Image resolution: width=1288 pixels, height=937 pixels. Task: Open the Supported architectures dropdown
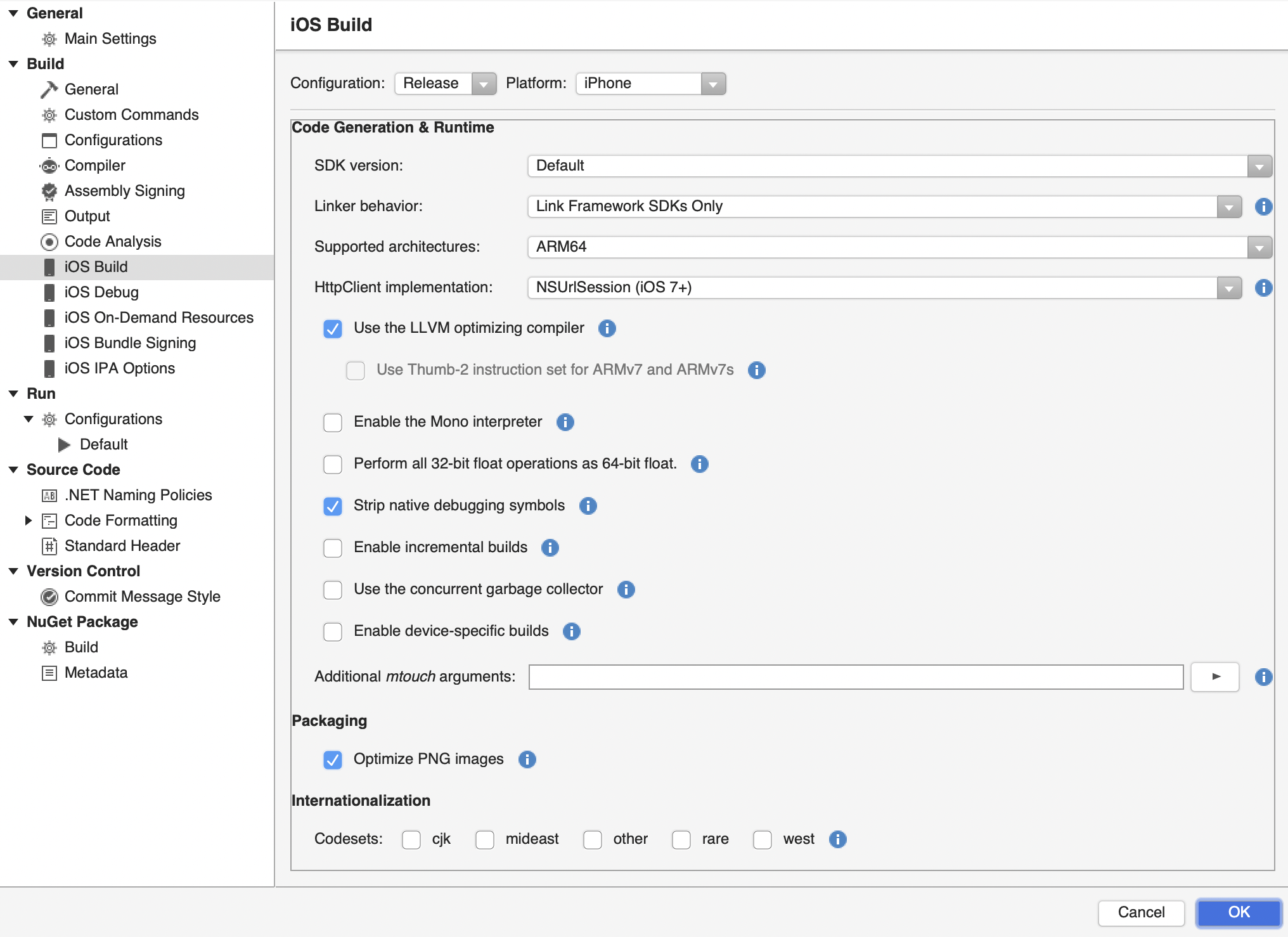(x=899, y=247)
